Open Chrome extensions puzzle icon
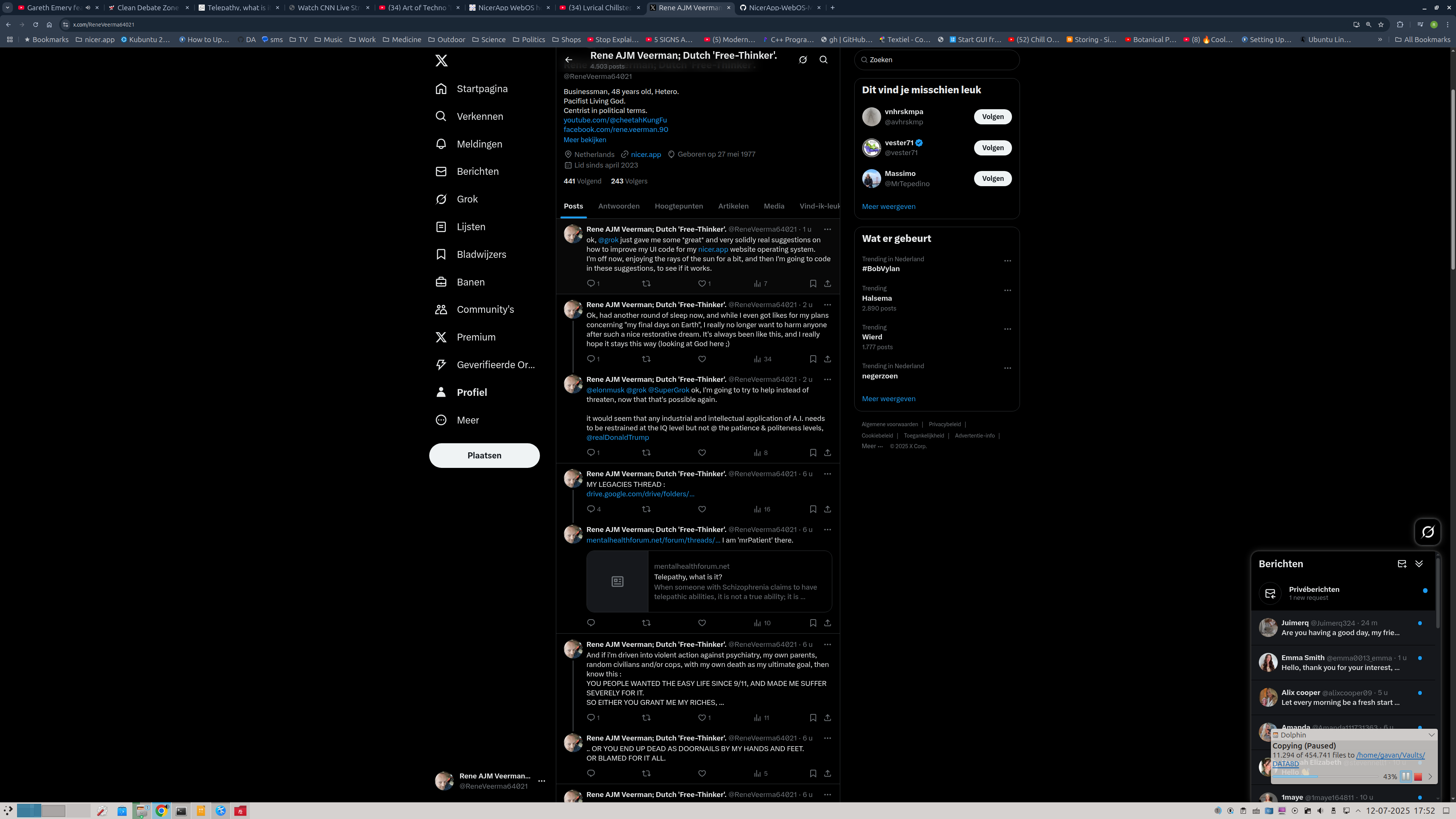 [1400, 24]
